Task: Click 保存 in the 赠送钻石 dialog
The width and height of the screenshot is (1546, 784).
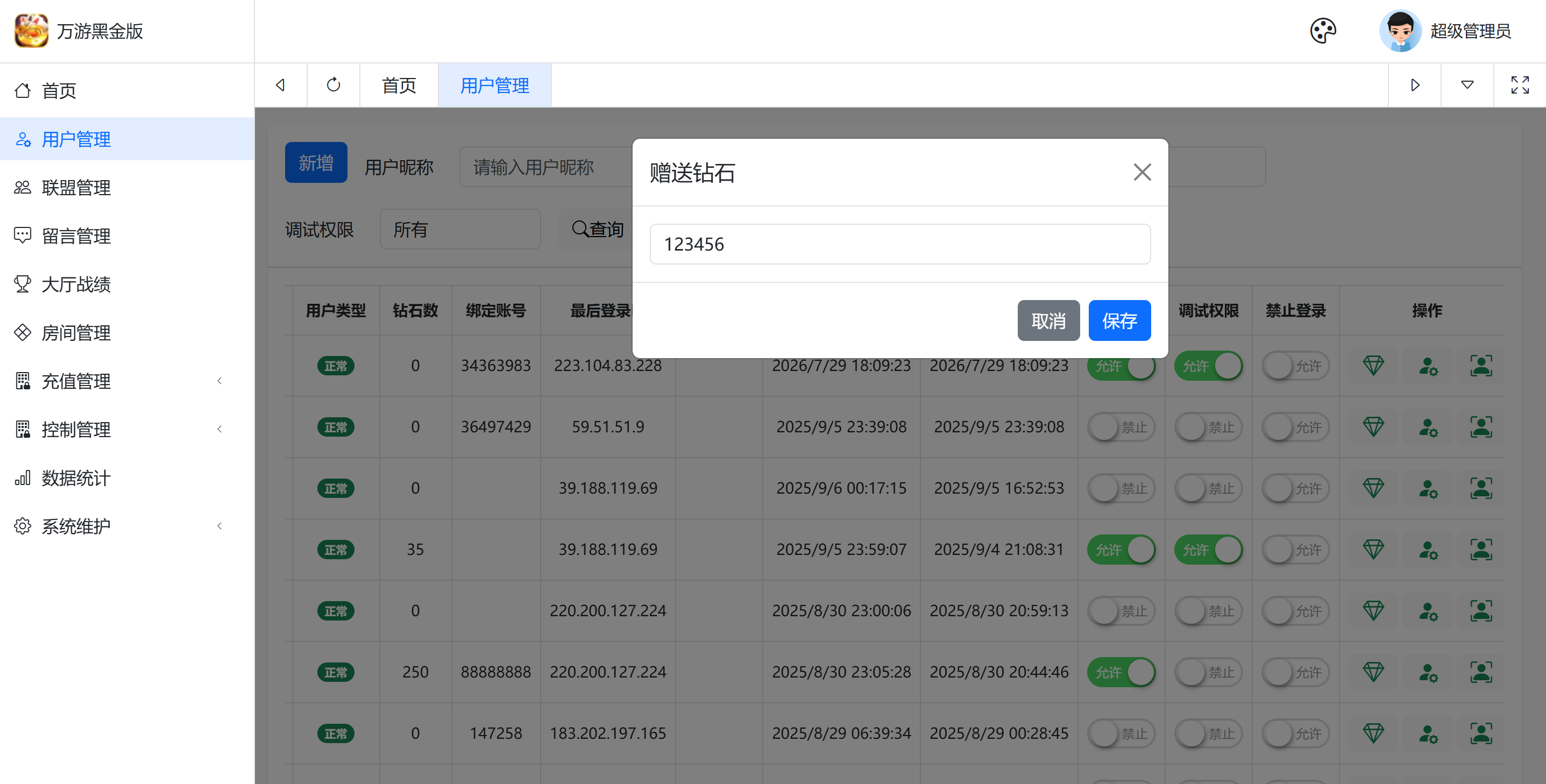Action: click(1119, 320)
